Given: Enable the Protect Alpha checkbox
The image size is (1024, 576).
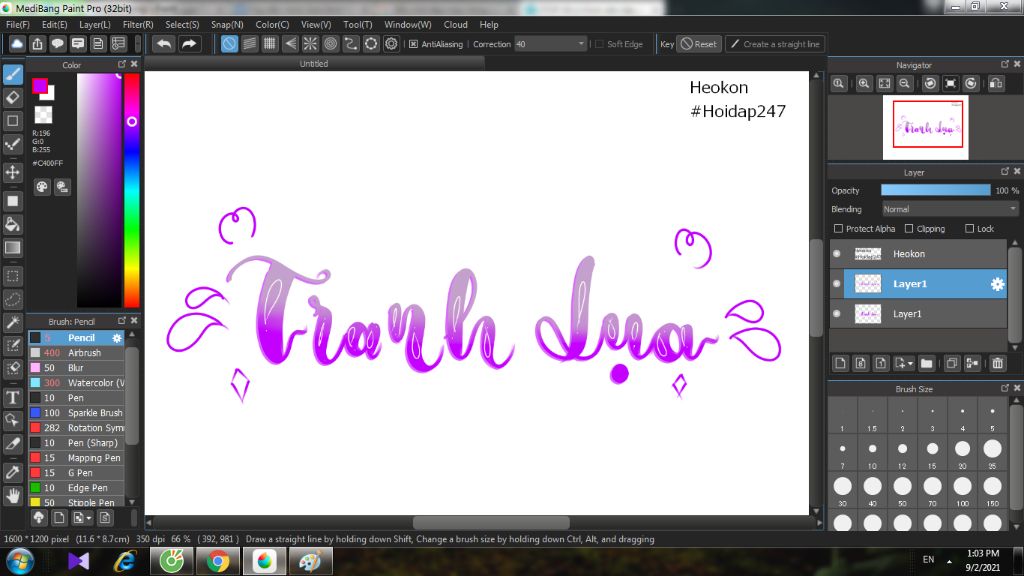Looking at the screenshot, I should pyautogui.click(x=839, y=229).
